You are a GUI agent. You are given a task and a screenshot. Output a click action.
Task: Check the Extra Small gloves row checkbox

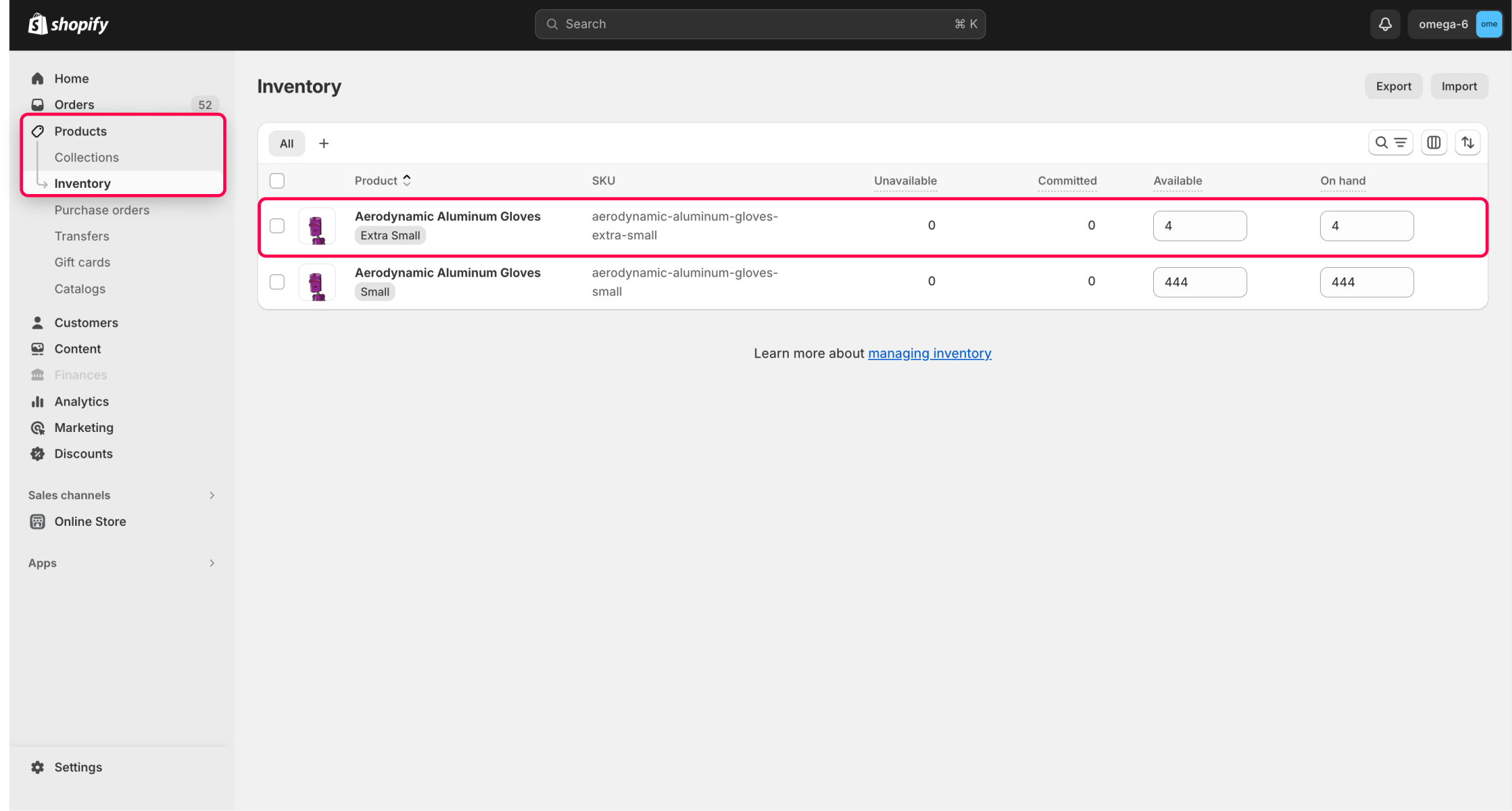coord(277,226)
